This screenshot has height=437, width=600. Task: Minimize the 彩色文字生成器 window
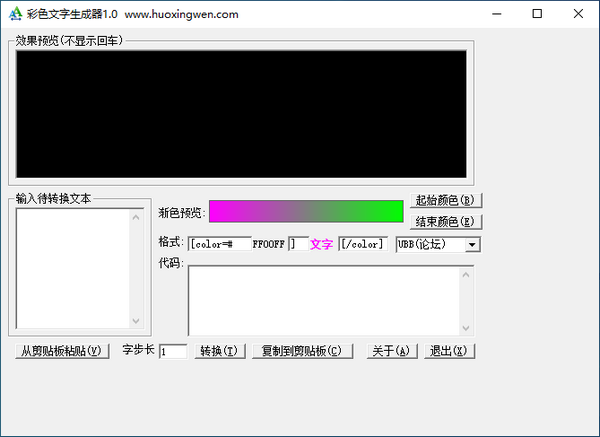coord(492,14)
